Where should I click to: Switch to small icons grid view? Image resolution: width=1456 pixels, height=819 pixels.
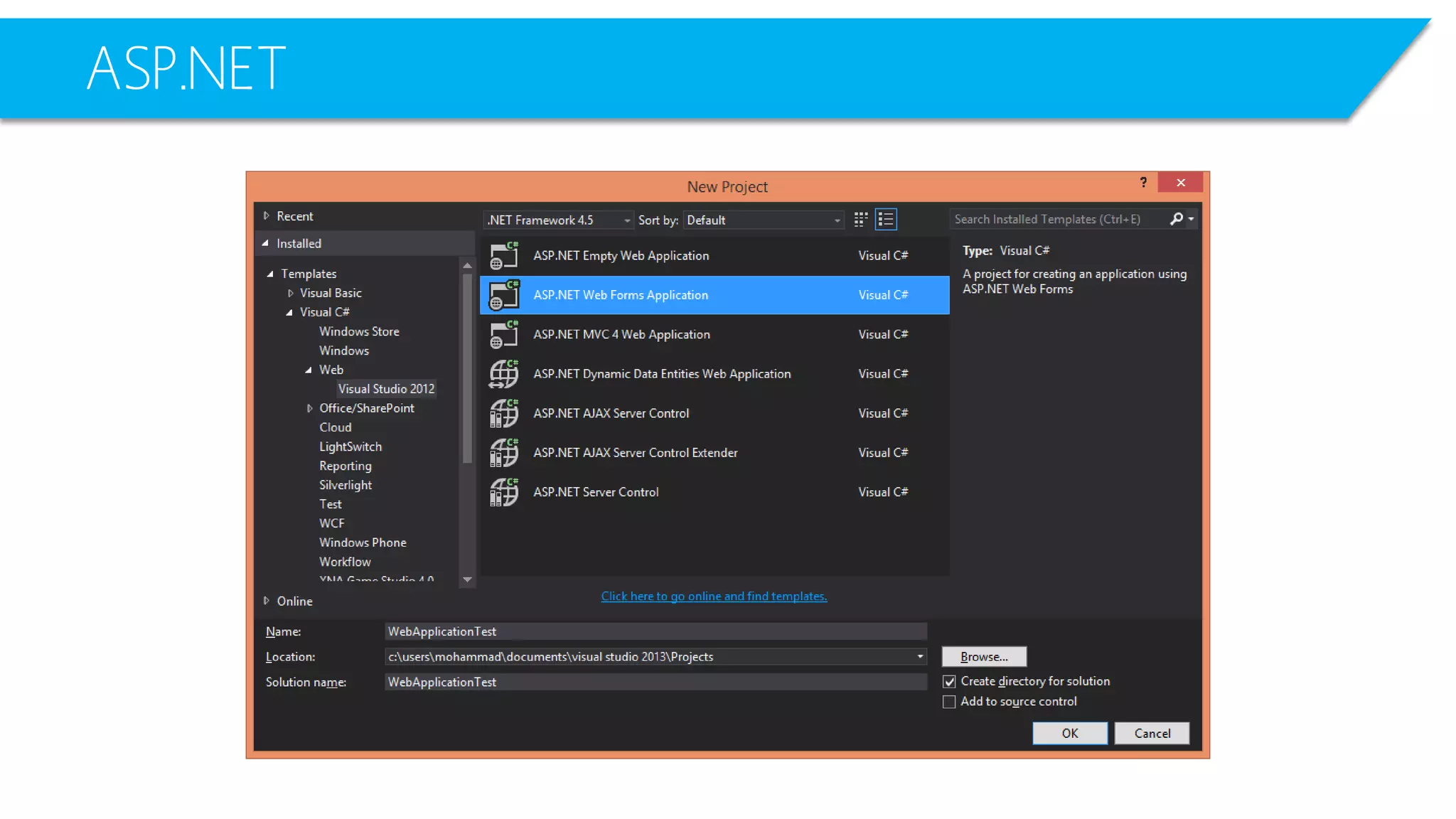pos(860,220)
